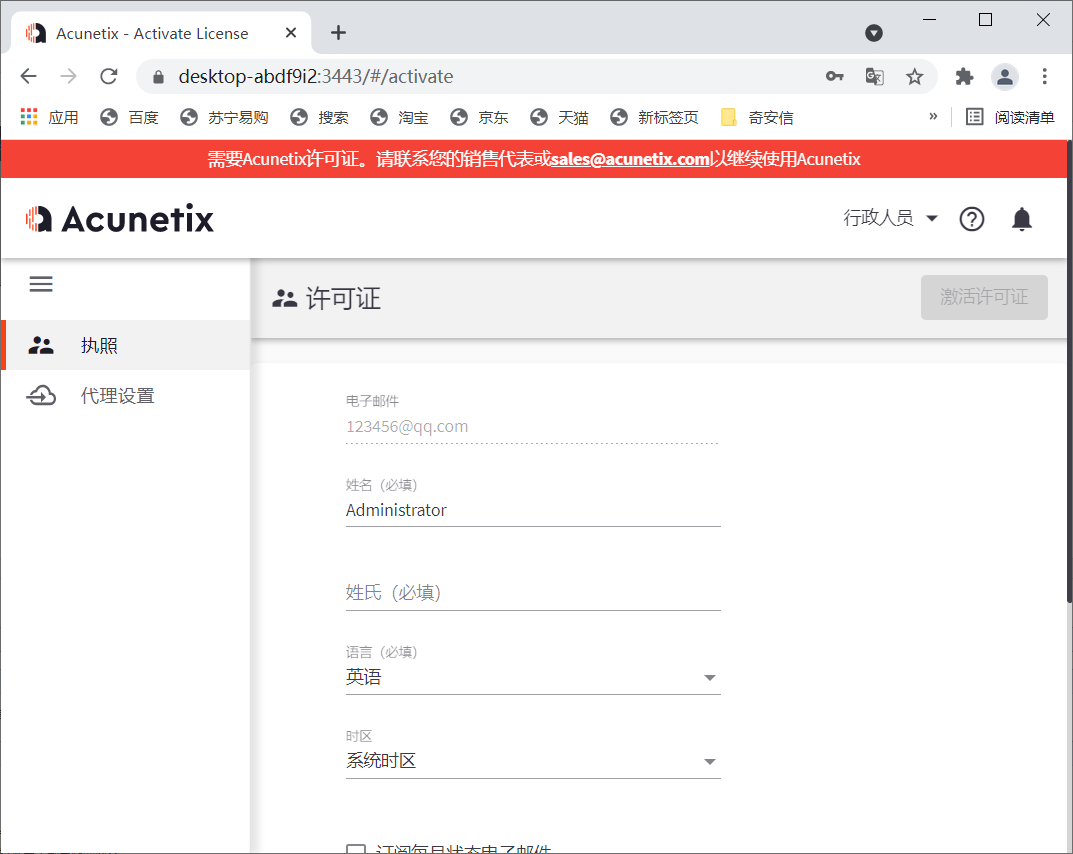
Task: Click the disabled email field 123456@qq.com
Action: 532,427
